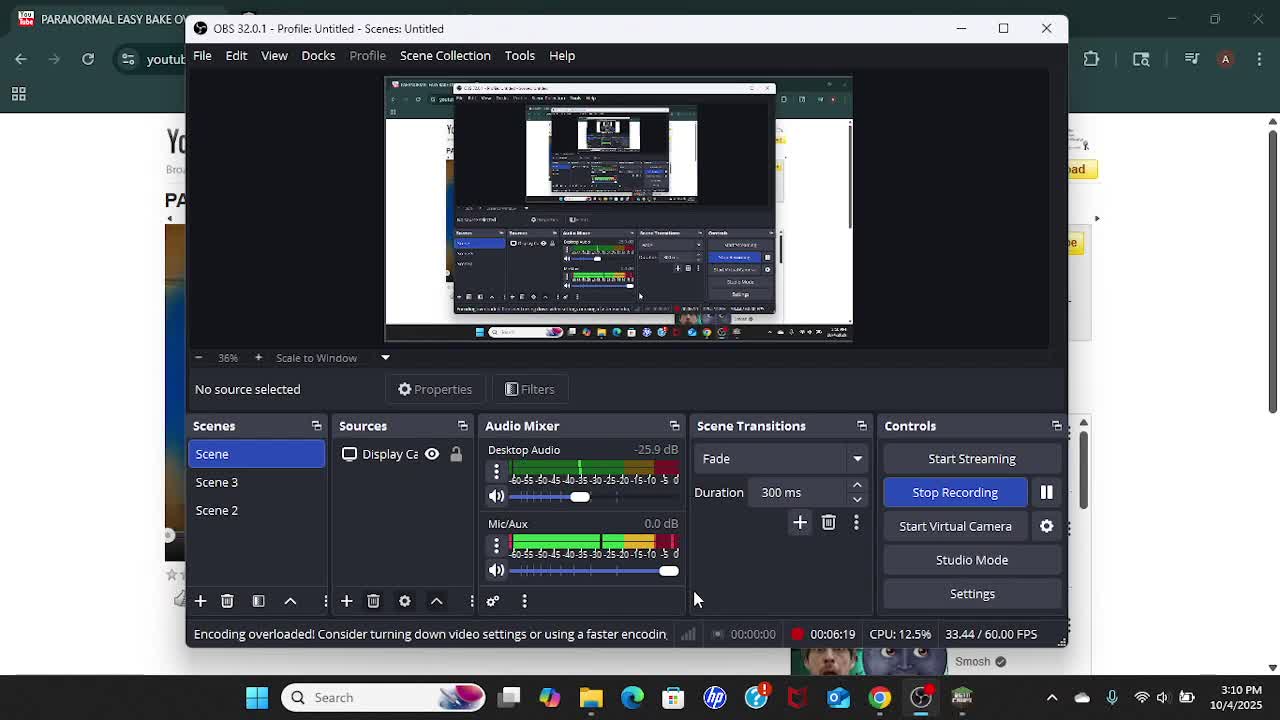Open source properties gear in Sources panel
Screen dimensions: 1280x720
tap(405, 601)
